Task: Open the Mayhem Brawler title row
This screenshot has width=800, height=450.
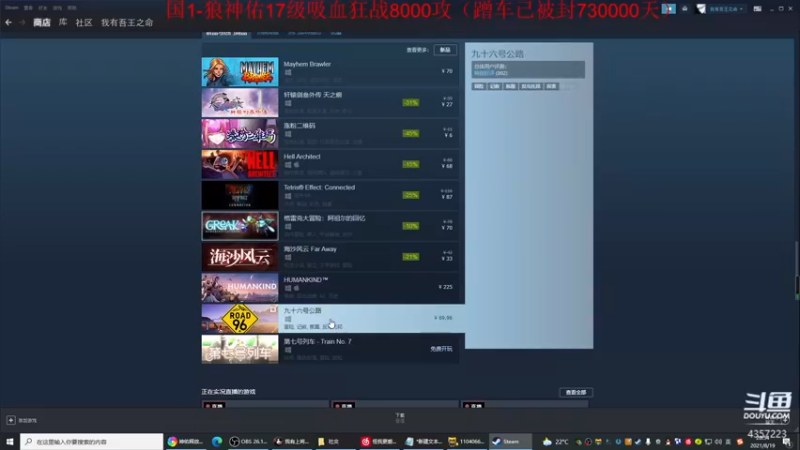Action: 330,71
